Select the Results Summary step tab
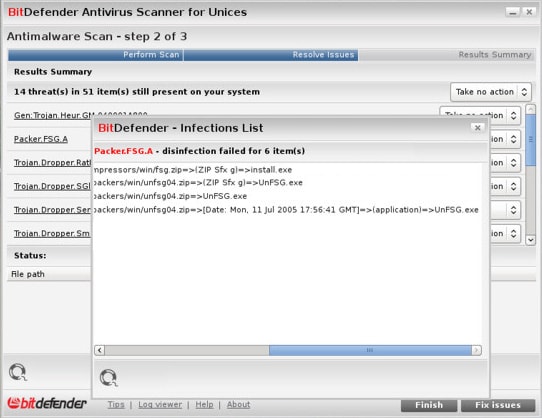Image resolution: width=542 pixels, height=418 pixels. click(x=446, y=55)
